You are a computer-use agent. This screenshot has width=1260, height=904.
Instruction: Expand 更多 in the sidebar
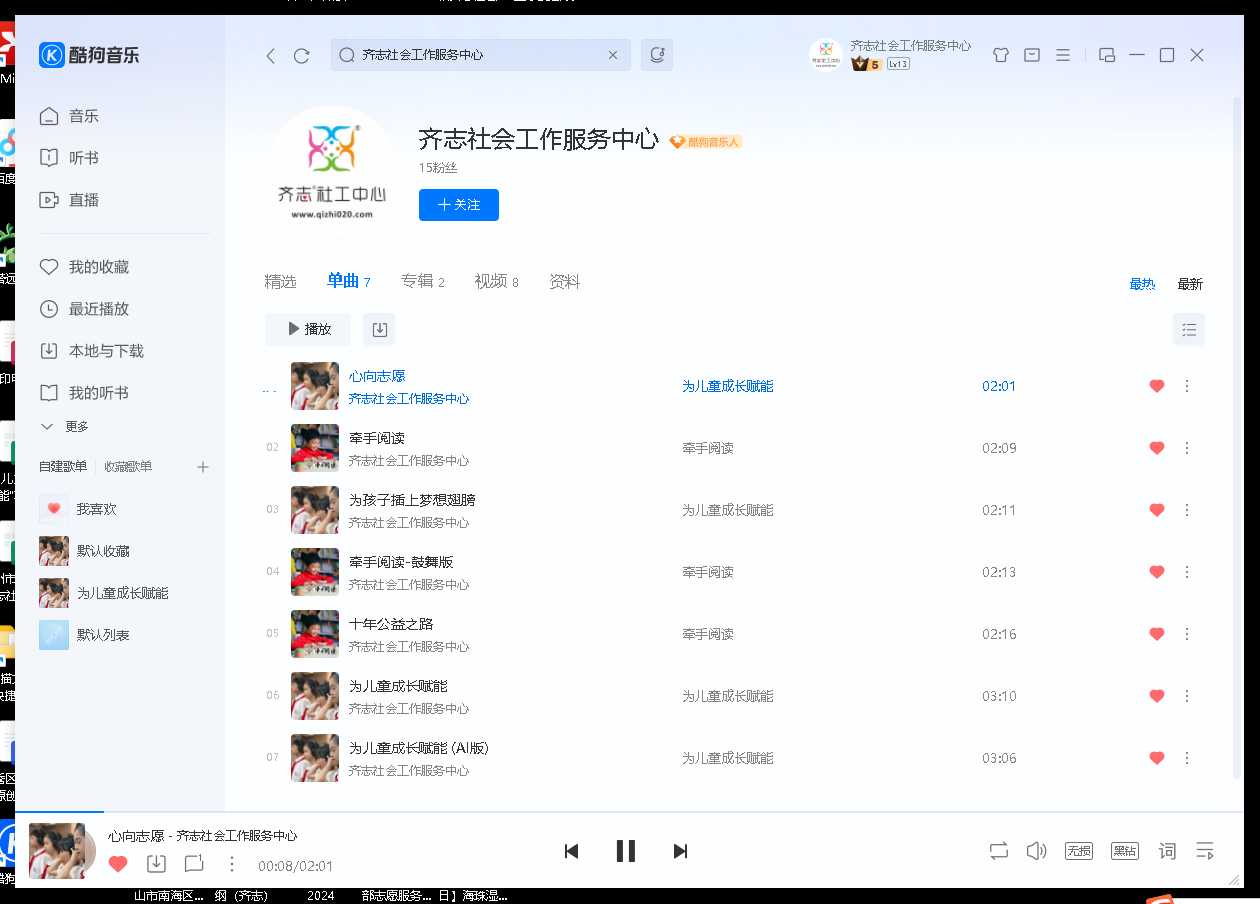[65, 427]
